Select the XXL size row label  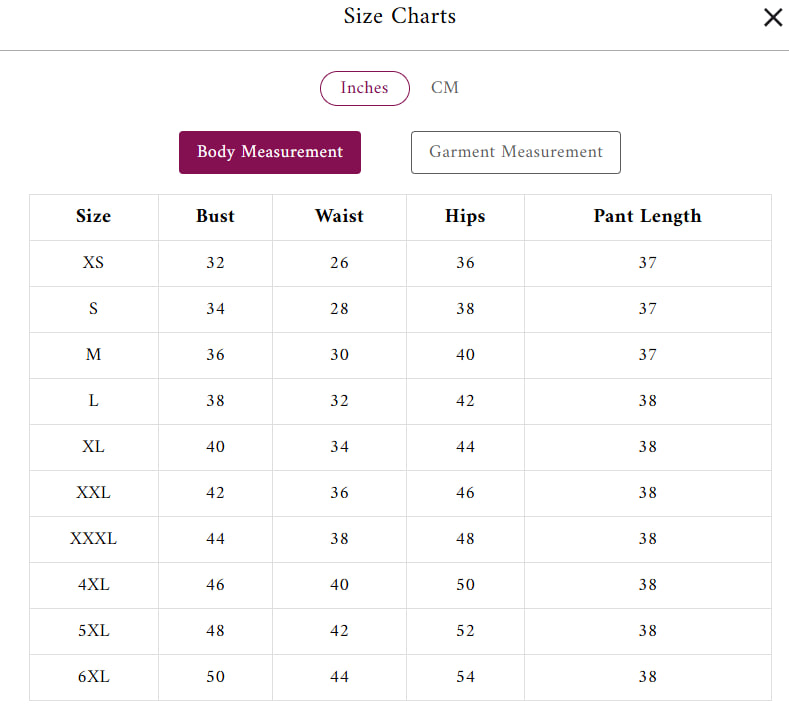[93, 493]
